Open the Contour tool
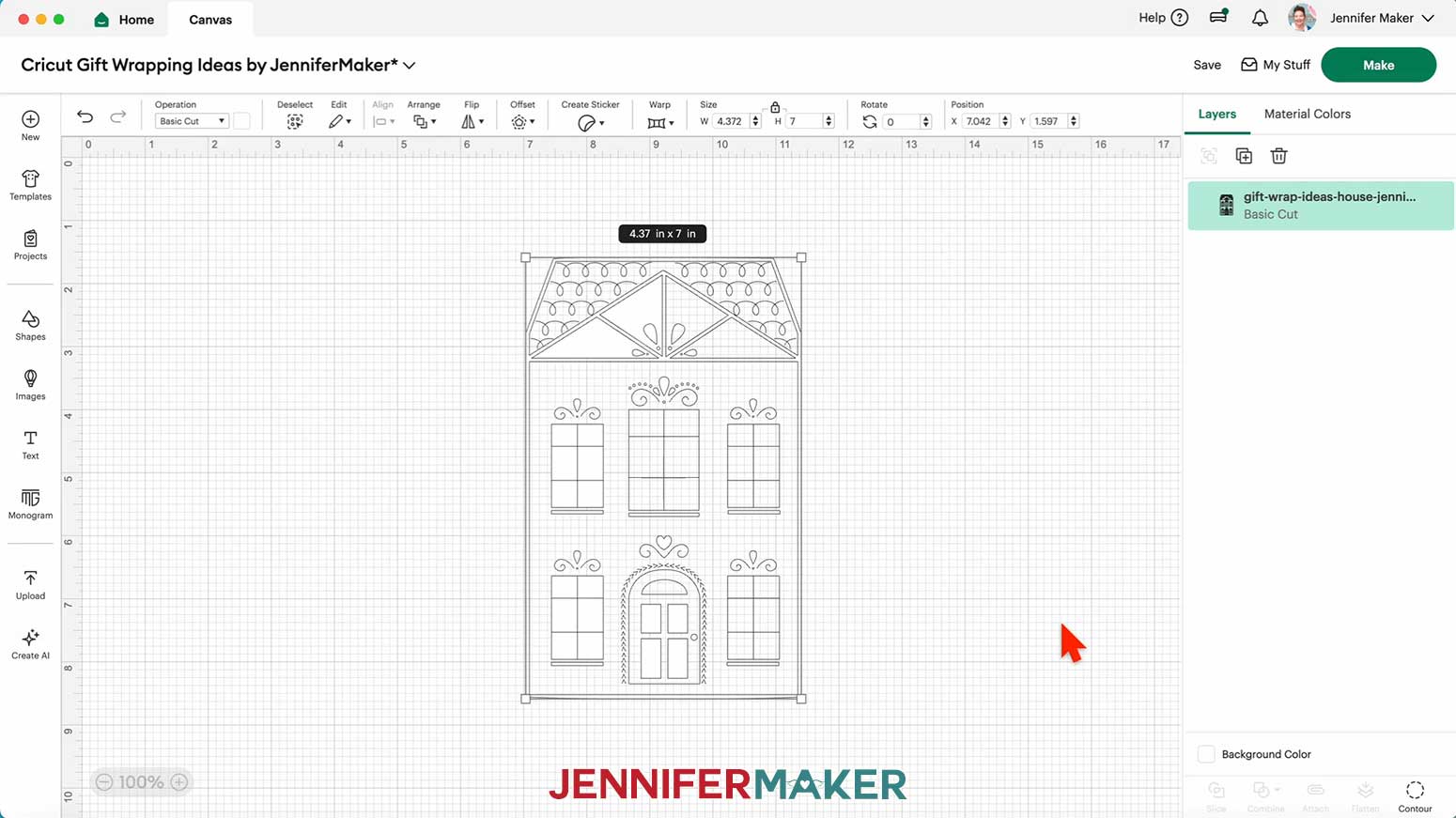The height and width of the screenshot is (818, 1456). click(x=1415, y=795)
